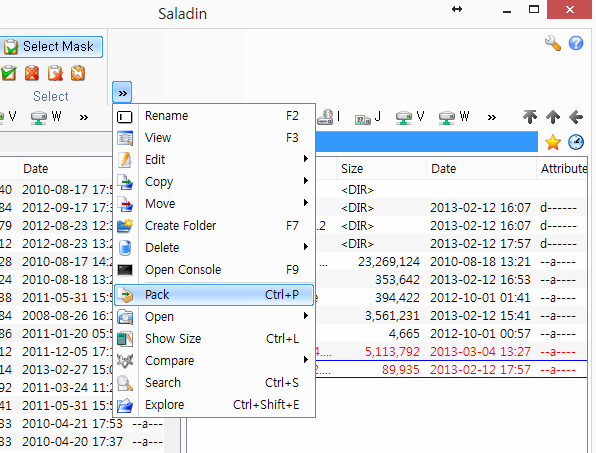This screenshot has height=453, width=596.
Task: Switch right pane to network drive V
Action: (410, 117)
